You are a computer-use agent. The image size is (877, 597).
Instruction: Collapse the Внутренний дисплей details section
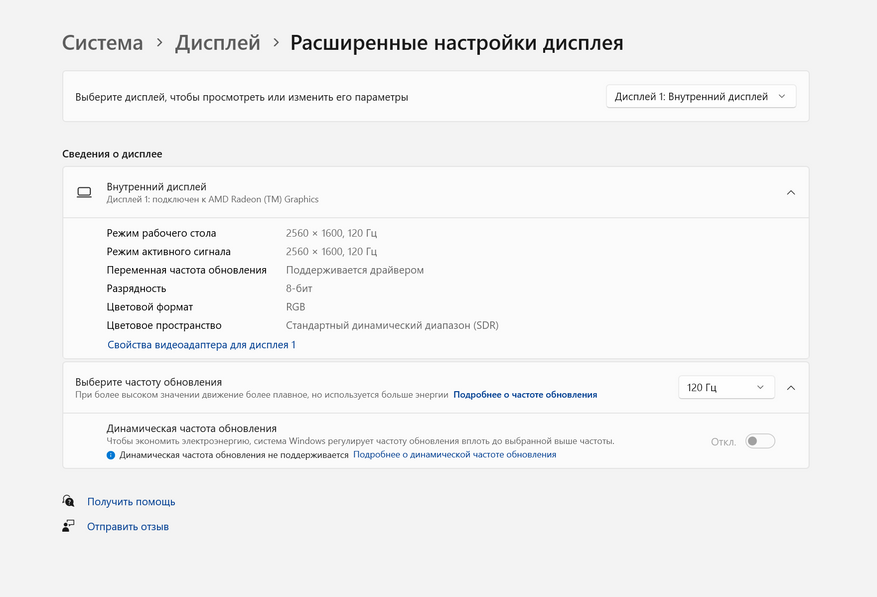(x=791, y=192)
